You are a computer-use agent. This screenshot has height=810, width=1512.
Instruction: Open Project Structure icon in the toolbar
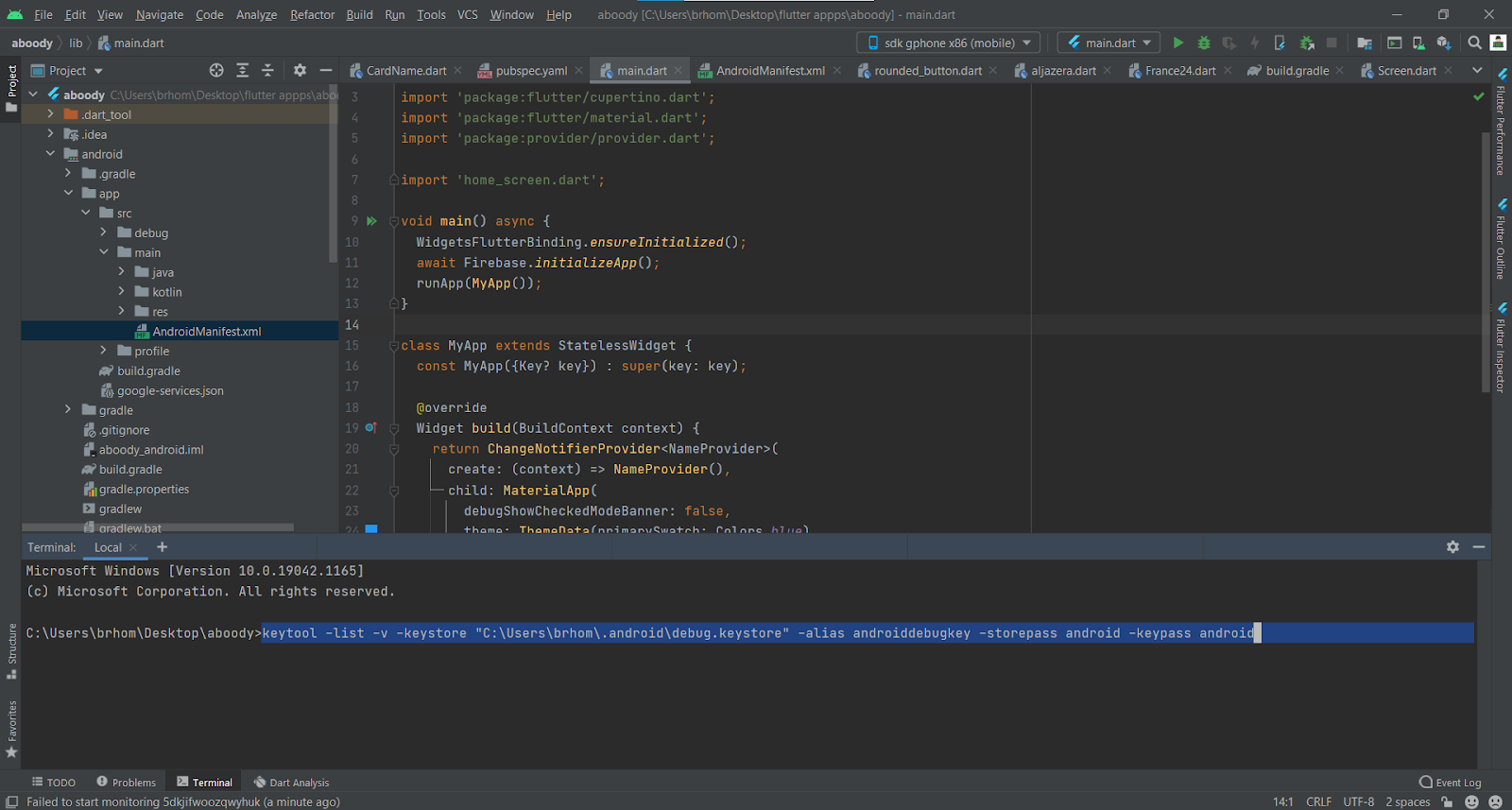pyautogui.click(x=1365, y=43)
